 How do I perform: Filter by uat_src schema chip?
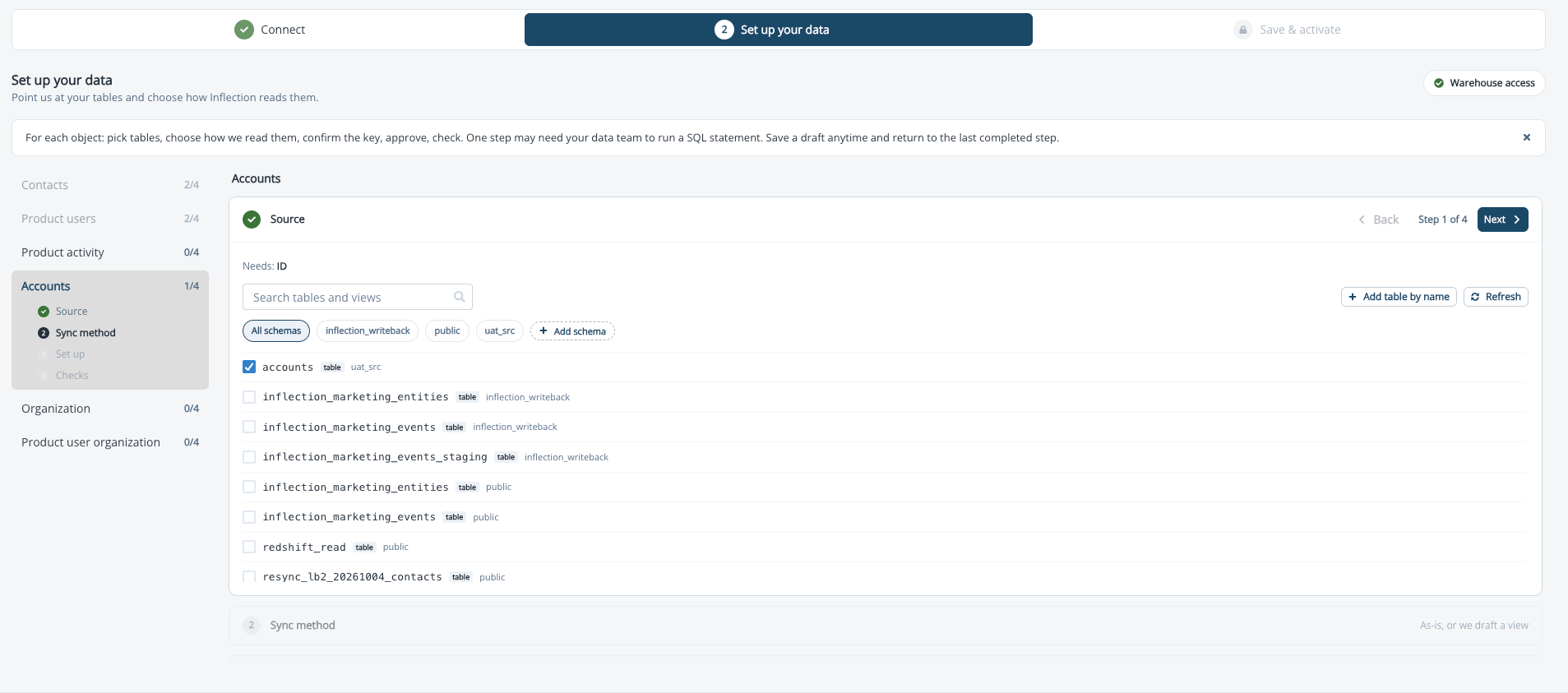(499, 330)
